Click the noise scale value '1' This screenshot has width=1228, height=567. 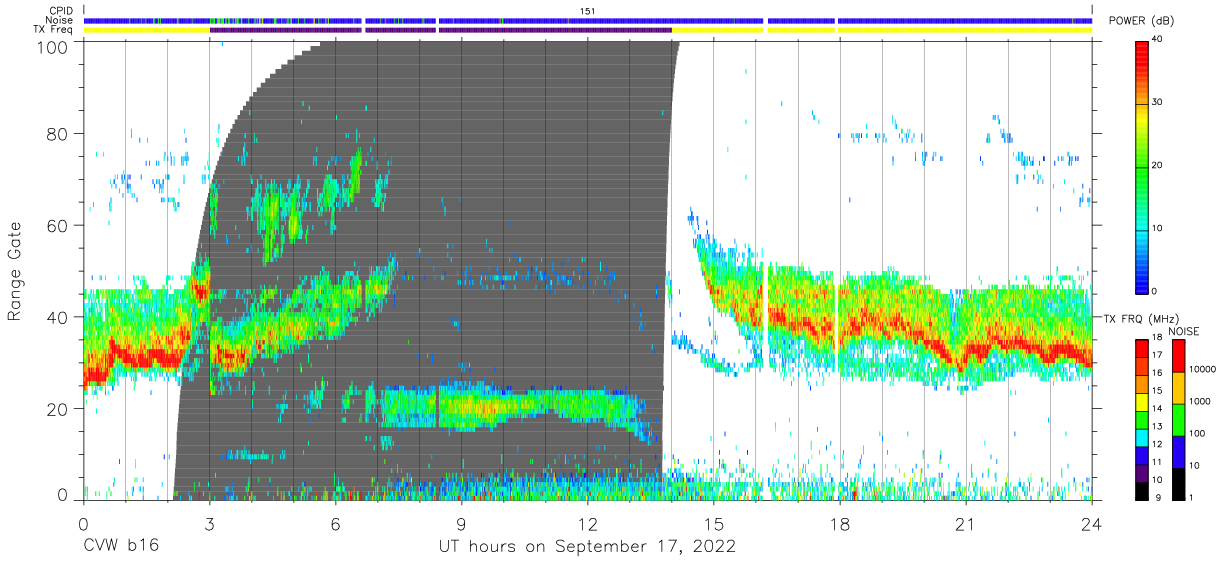1190,497
